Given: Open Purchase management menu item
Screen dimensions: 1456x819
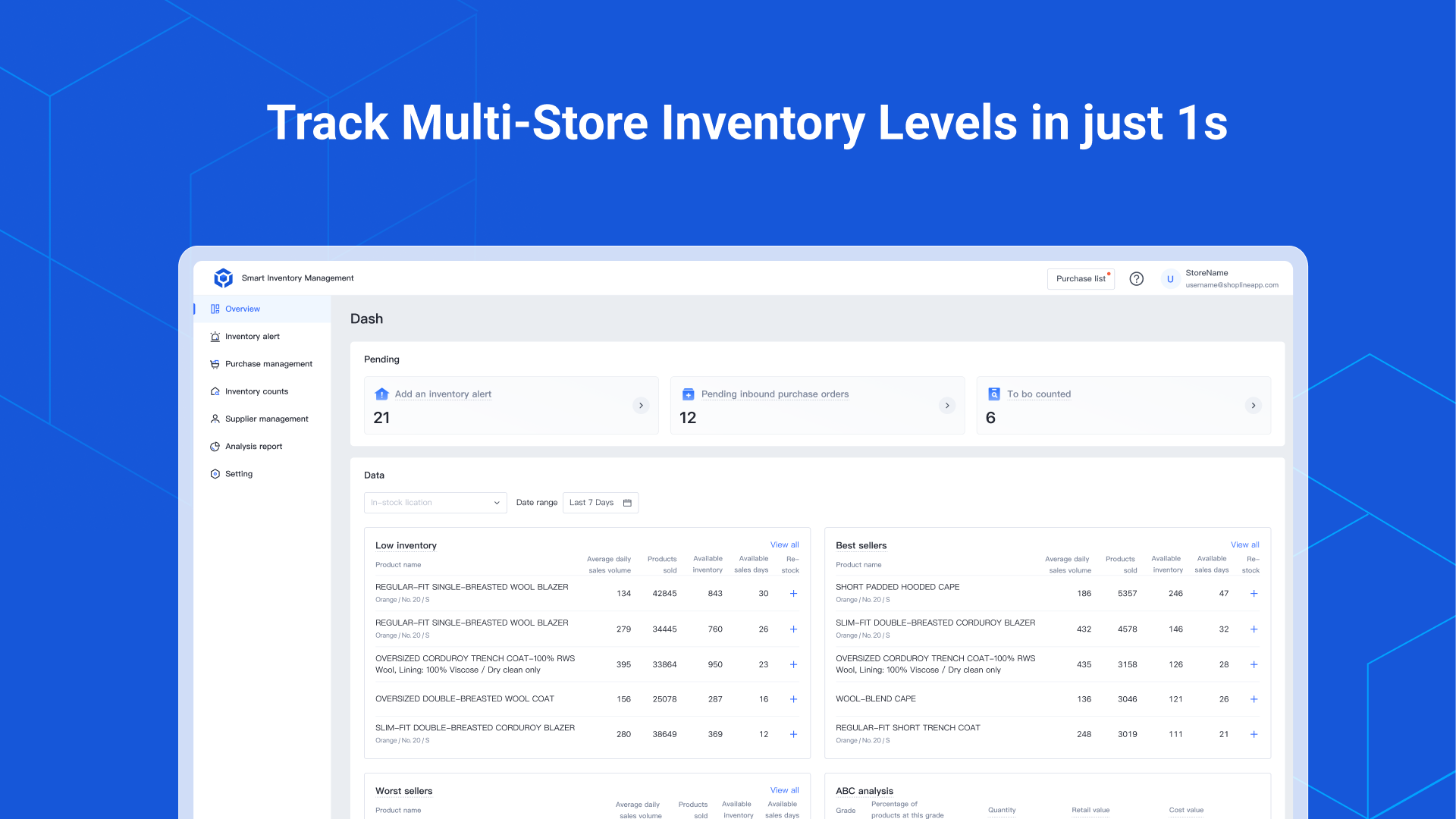Looking at the screenshot, I should click(x=262, y=364).
